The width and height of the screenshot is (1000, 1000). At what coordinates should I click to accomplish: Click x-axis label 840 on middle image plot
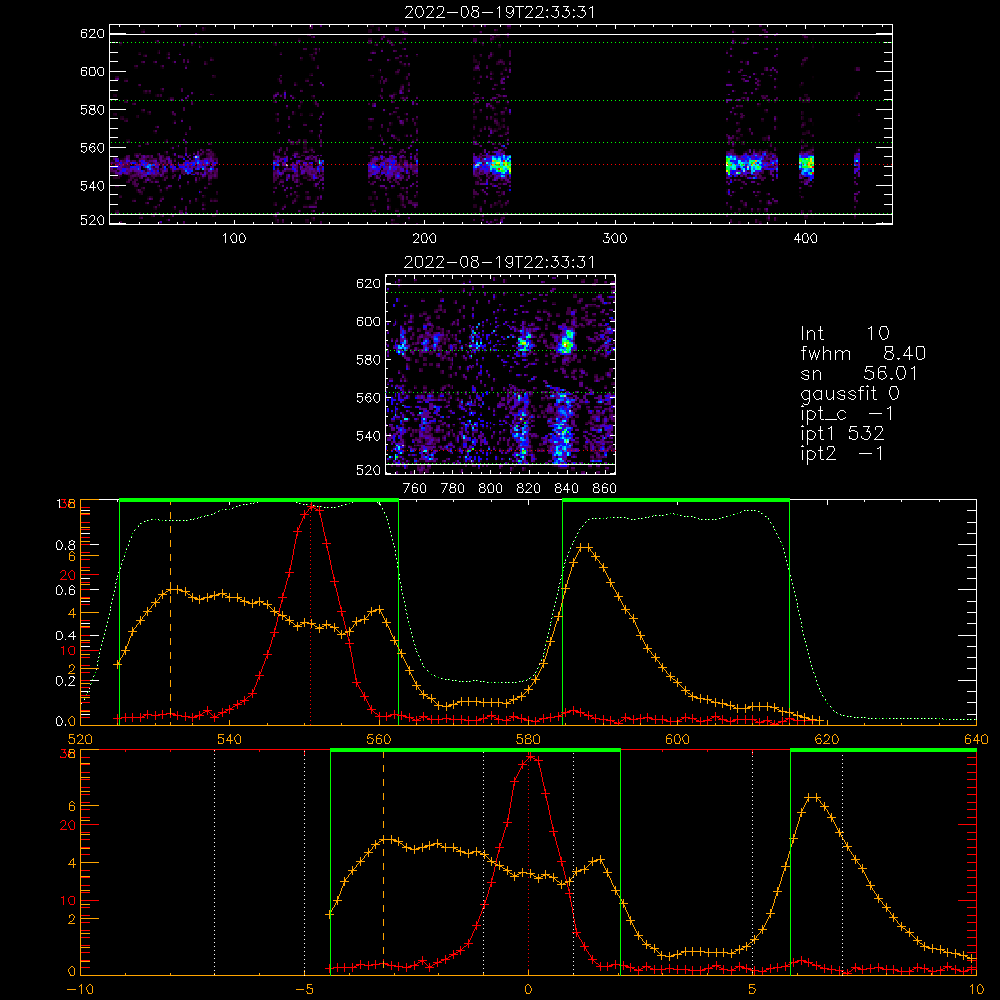(x=566, y=489)
